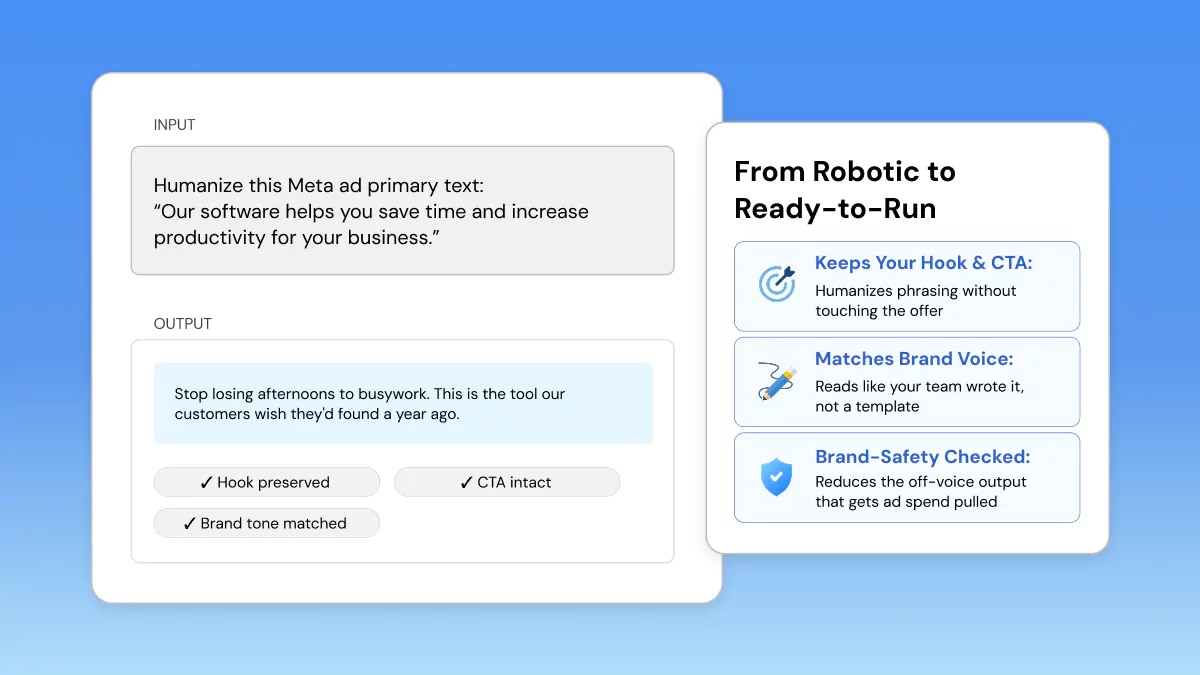Open the Matches Brand Voice heading
The width and height of the screenshot is (1200, 675).
coord(914,358)
